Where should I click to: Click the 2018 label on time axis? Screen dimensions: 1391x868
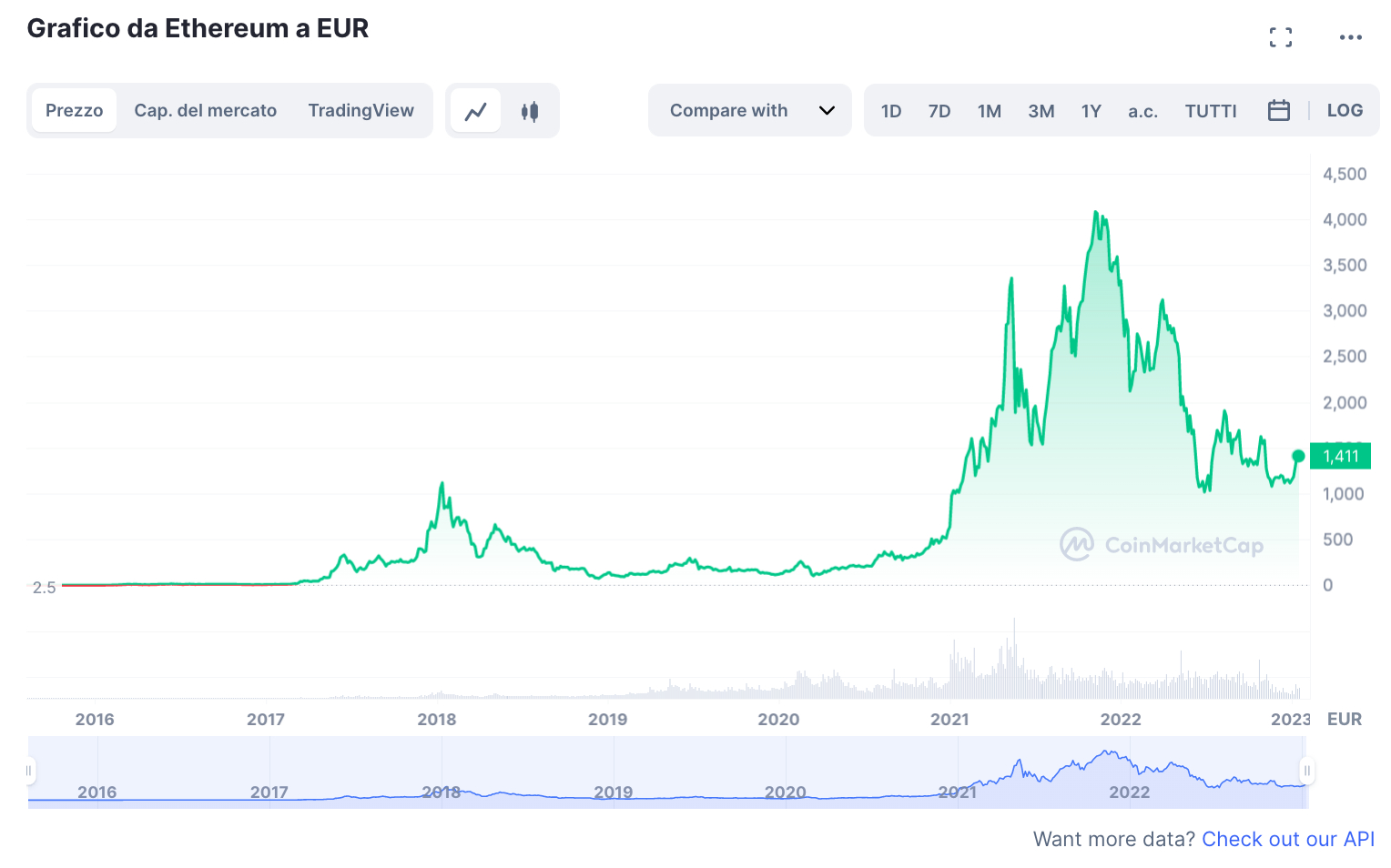pos(437,719)
